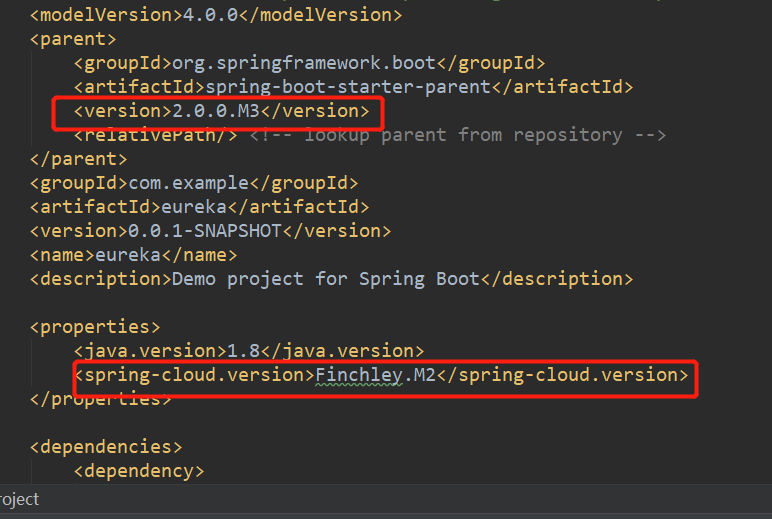Viewport: 772px width, 519px height.
Task: Select the opening parent tag
Action: tap(73, 39)
